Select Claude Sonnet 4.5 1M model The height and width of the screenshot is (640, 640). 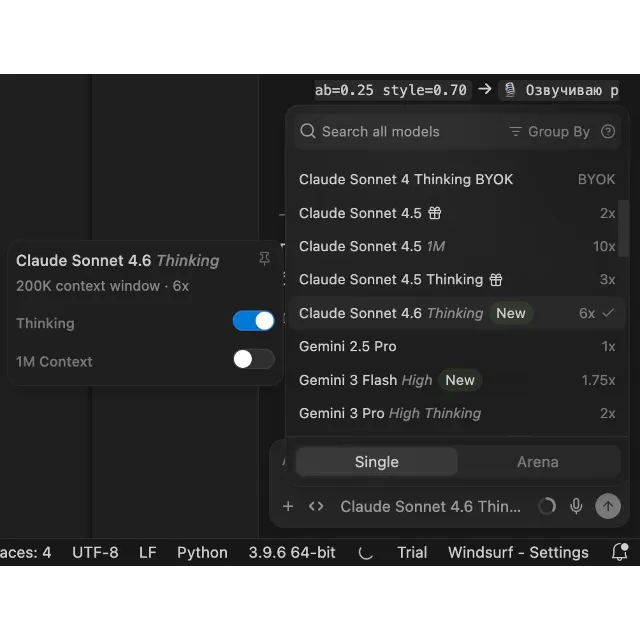click(x=457, y=246)
